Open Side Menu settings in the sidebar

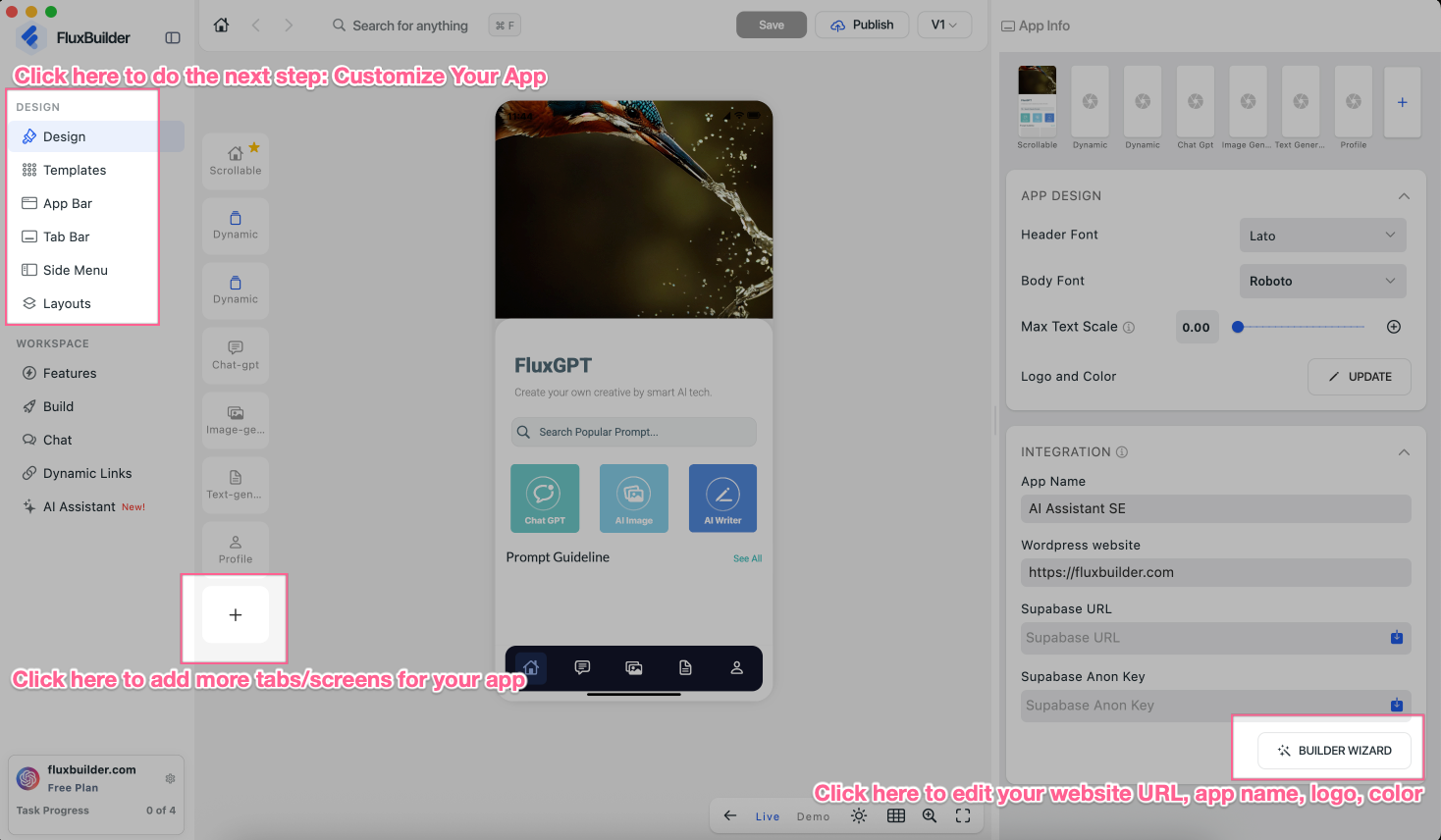[96, 270]
